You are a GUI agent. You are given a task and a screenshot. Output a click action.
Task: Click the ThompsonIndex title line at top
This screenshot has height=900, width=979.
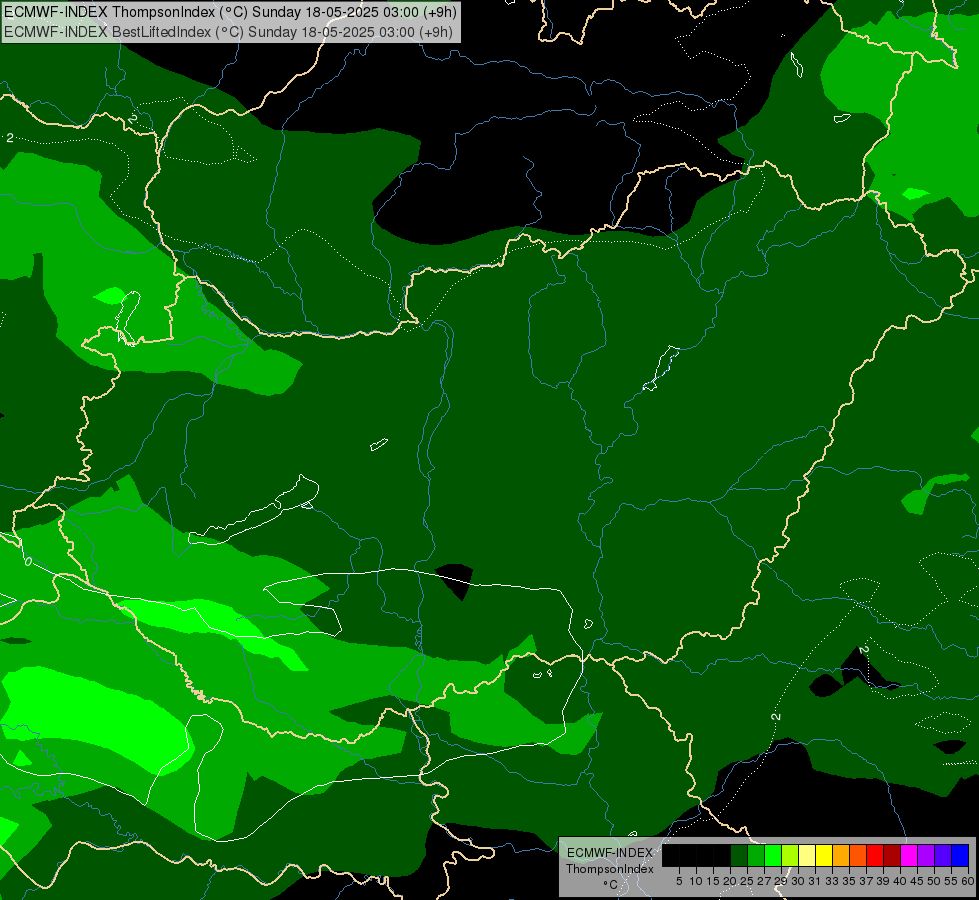(230, 12)
